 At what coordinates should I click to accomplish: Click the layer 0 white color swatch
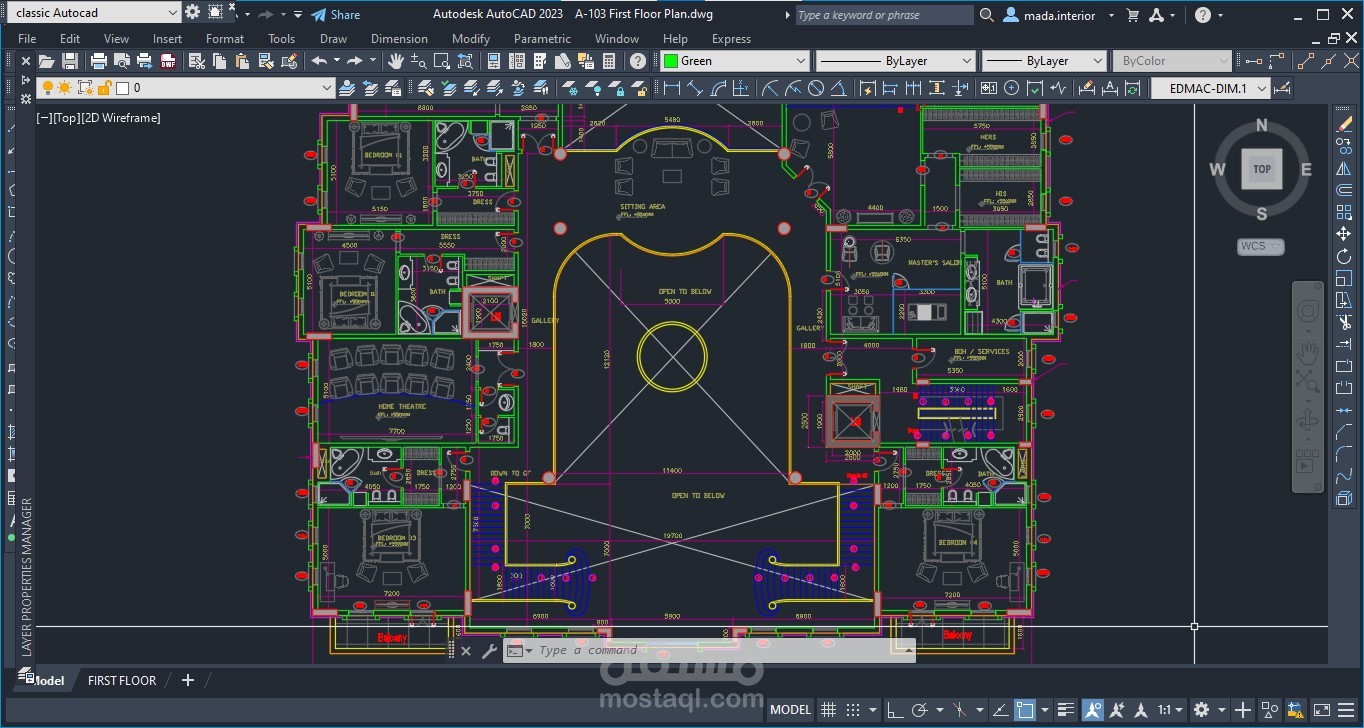click(x=122, y=88)
